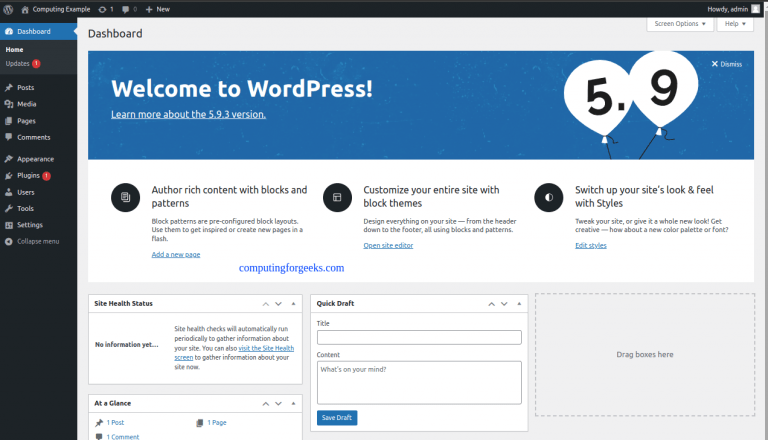
Task: Click the Collapse menu label
Action: click(38, 241)
